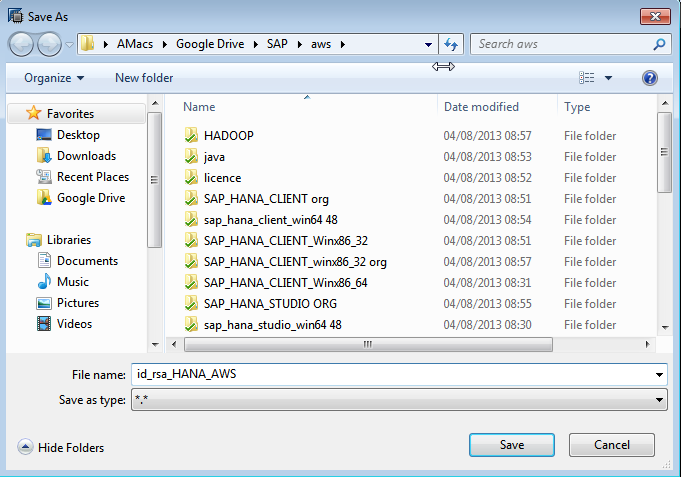Open the Save as type combo box

pos(399,399)
